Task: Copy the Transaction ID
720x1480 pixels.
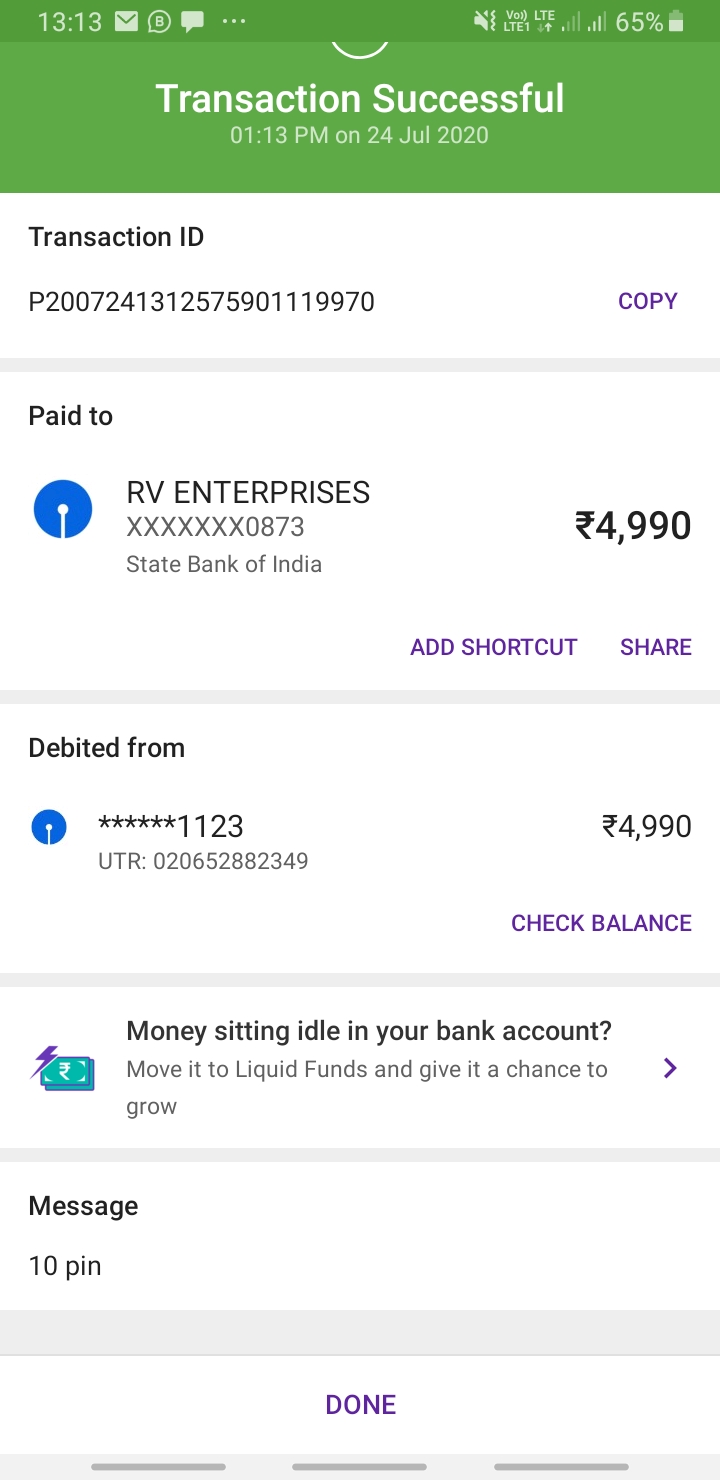Action: click(647, 301)
